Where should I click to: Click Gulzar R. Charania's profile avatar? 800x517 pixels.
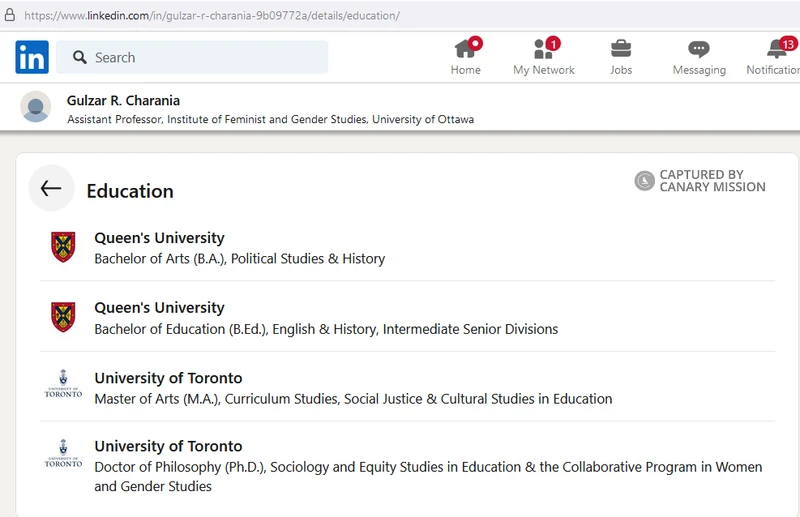[36, 107]
